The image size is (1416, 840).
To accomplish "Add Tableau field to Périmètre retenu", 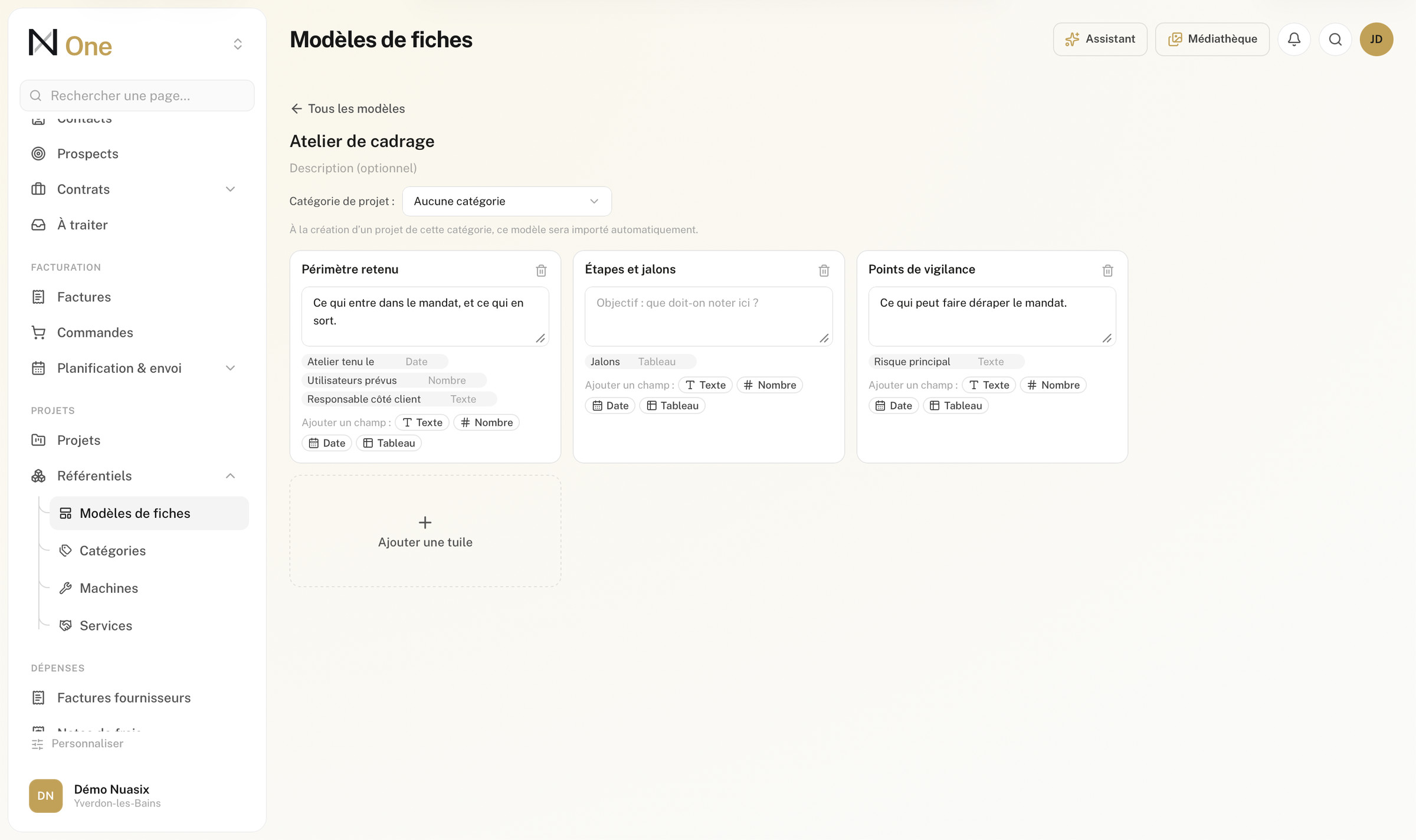I will (389, 443).
